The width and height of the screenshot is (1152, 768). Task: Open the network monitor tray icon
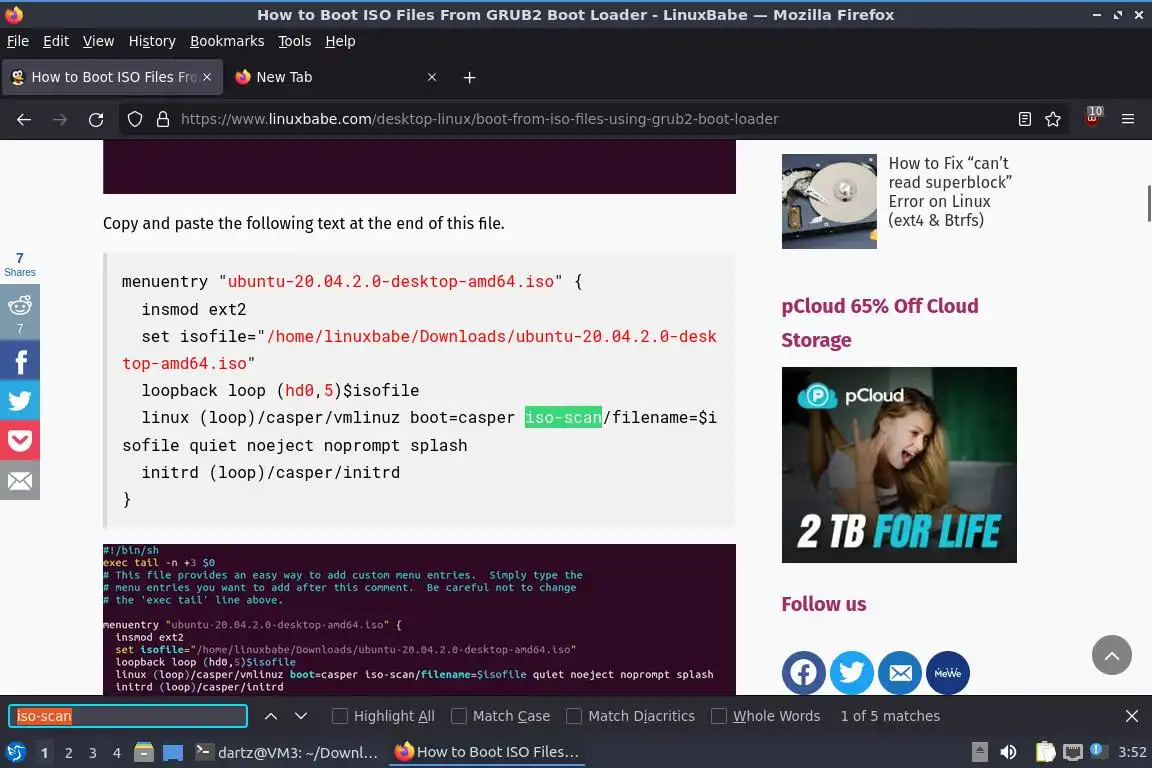click(x=1073, y=753)
